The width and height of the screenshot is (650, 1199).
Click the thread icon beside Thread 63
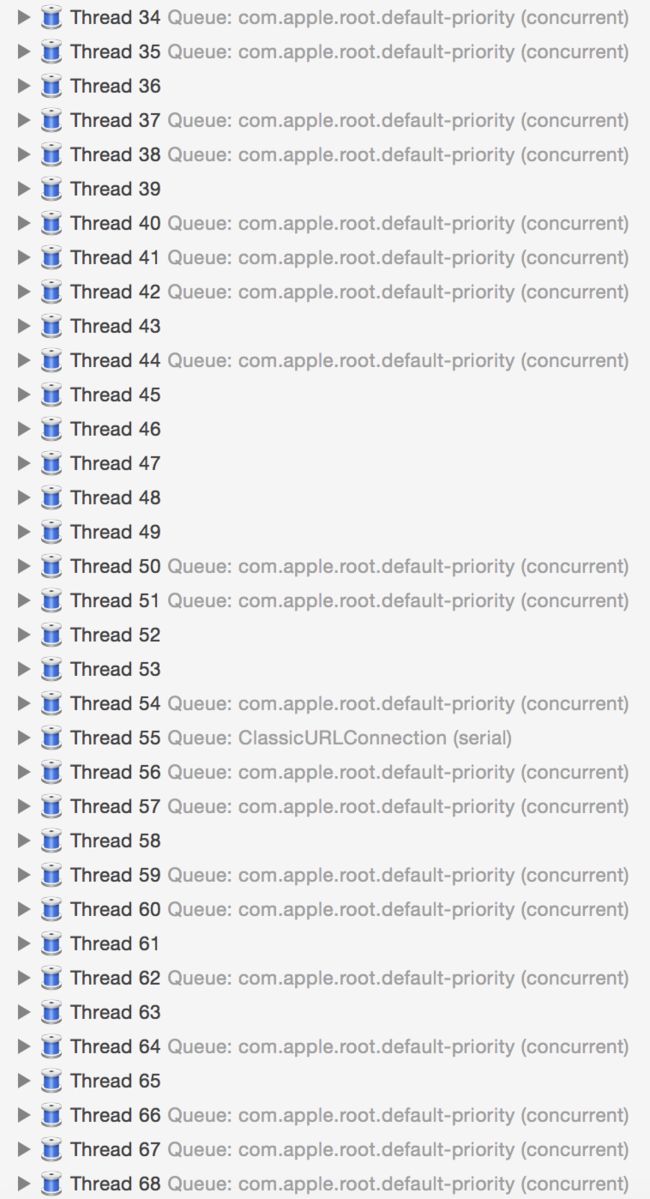coord(51,1012)
